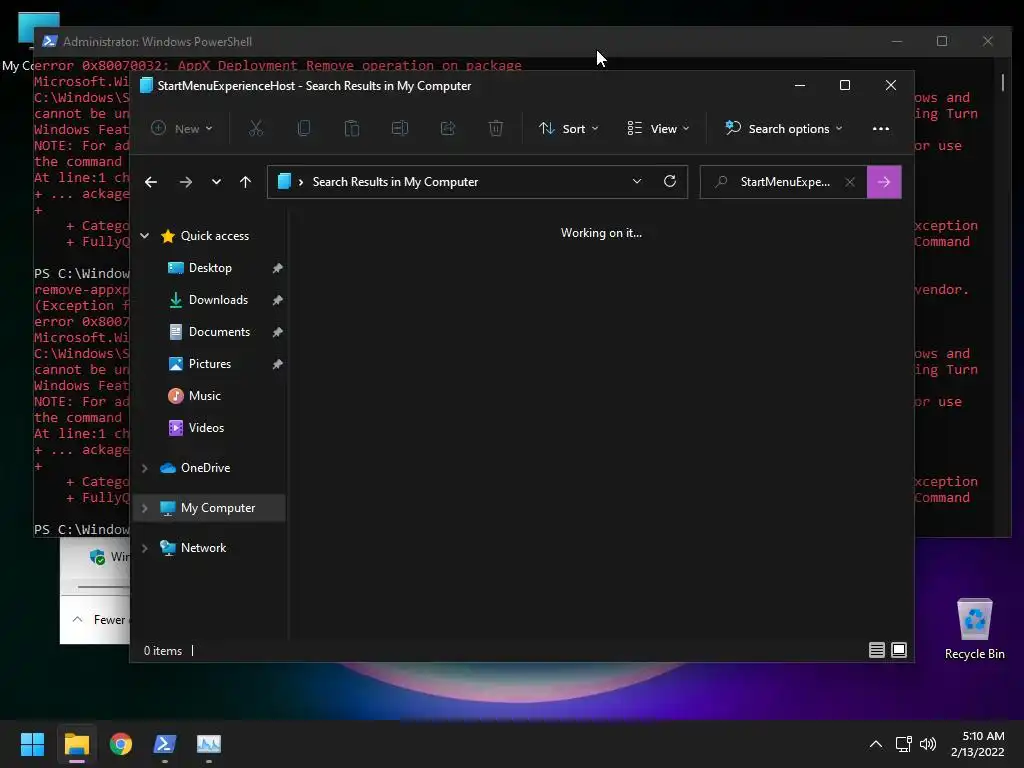The image size is (1024, 768).
Task: Open the View dropdown menu
Action: pyautogui.click(x=658, y=129)
